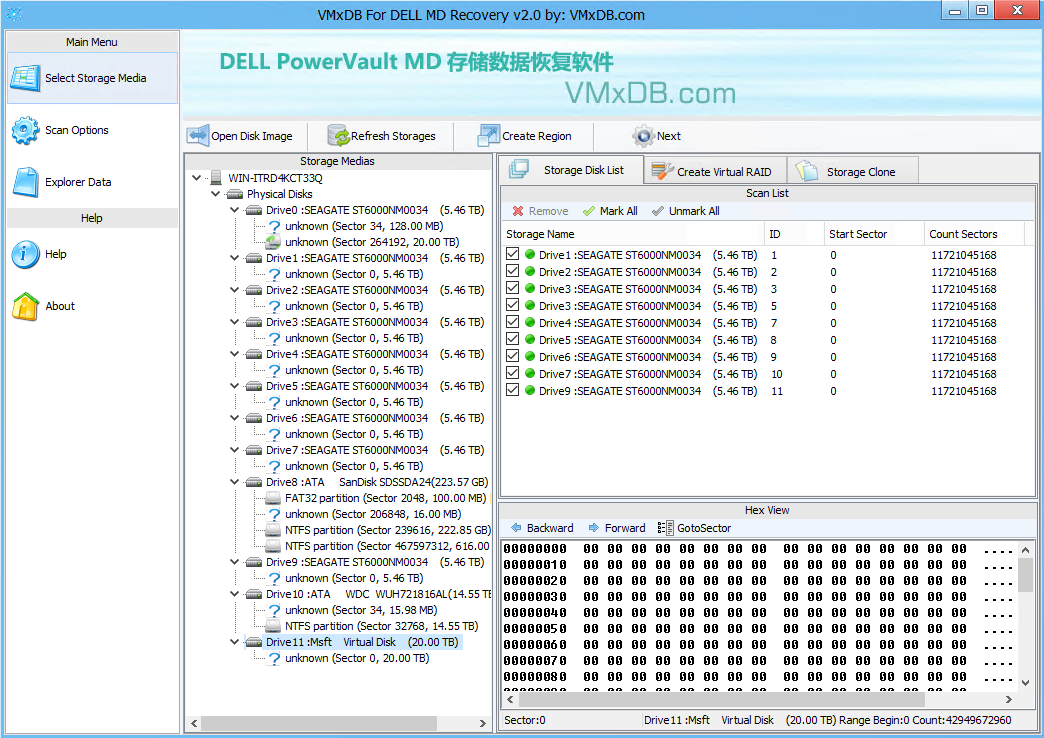Click the Drive0 disk icon in tree
The width and height of the screenshot is (1044, 738).
click(254, 210)
